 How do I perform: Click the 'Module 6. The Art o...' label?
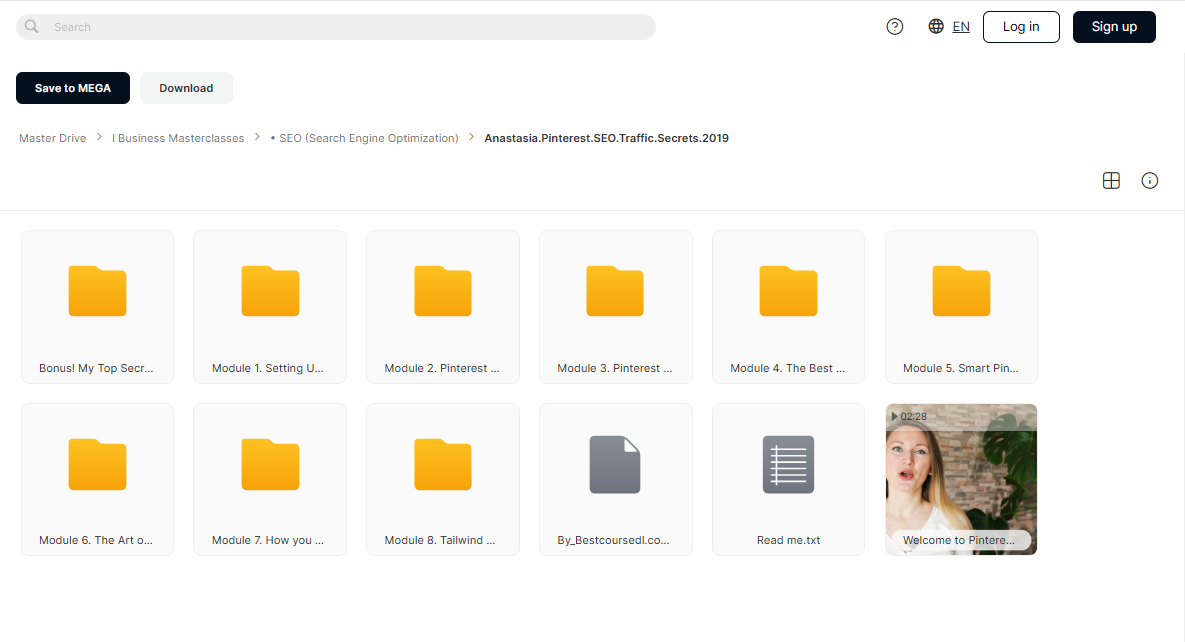pos(96,540)
